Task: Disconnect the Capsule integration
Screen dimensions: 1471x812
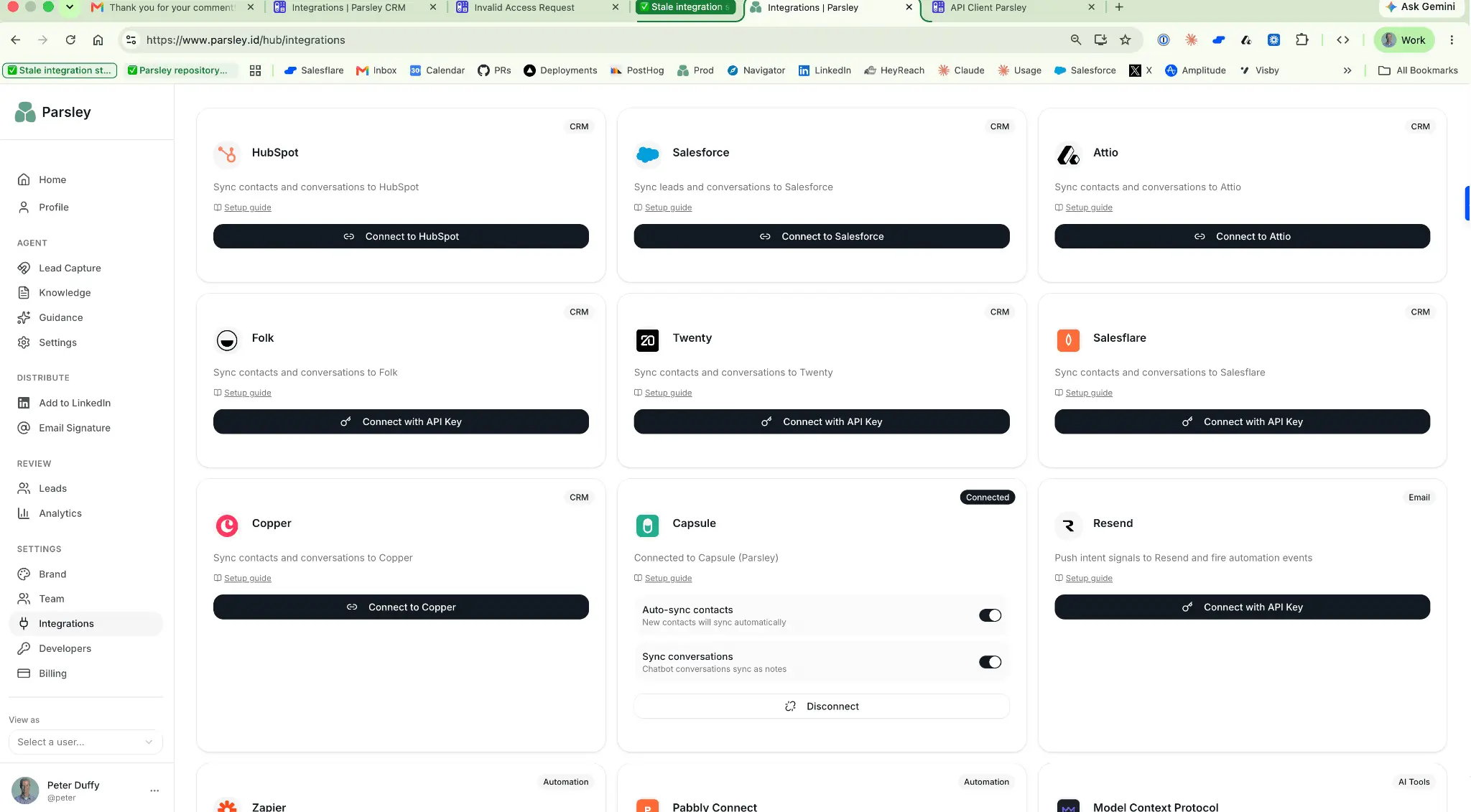Action: coord(822,706)
